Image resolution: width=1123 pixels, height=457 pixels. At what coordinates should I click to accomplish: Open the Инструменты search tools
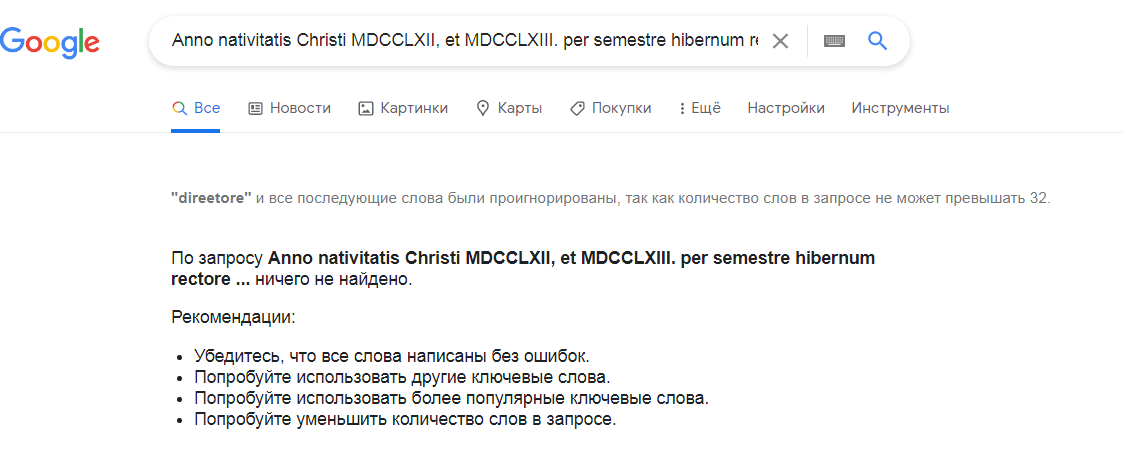[900, 108]
